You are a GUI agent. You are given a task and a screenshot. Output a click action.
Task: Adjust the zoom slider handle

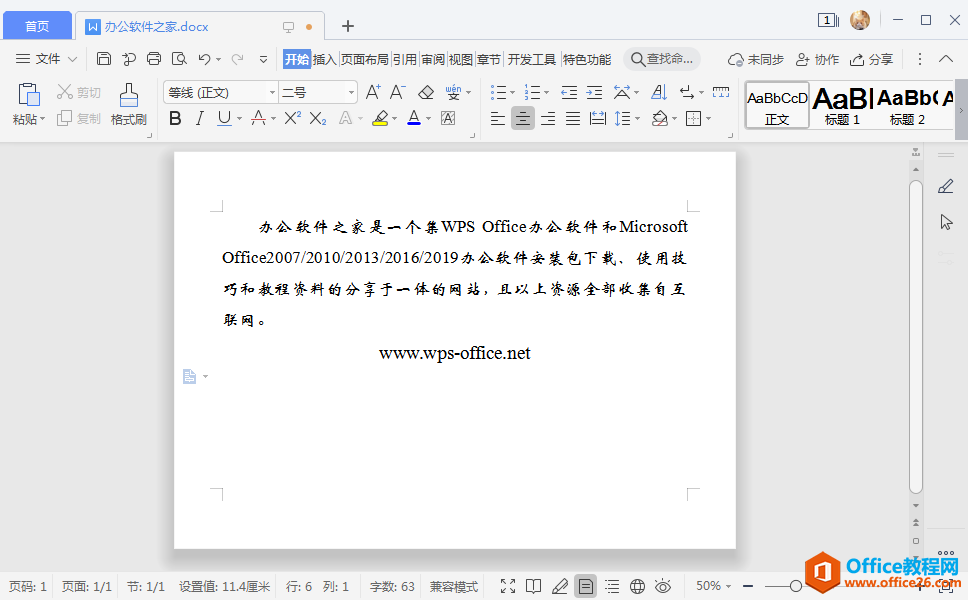pos(795,586)
